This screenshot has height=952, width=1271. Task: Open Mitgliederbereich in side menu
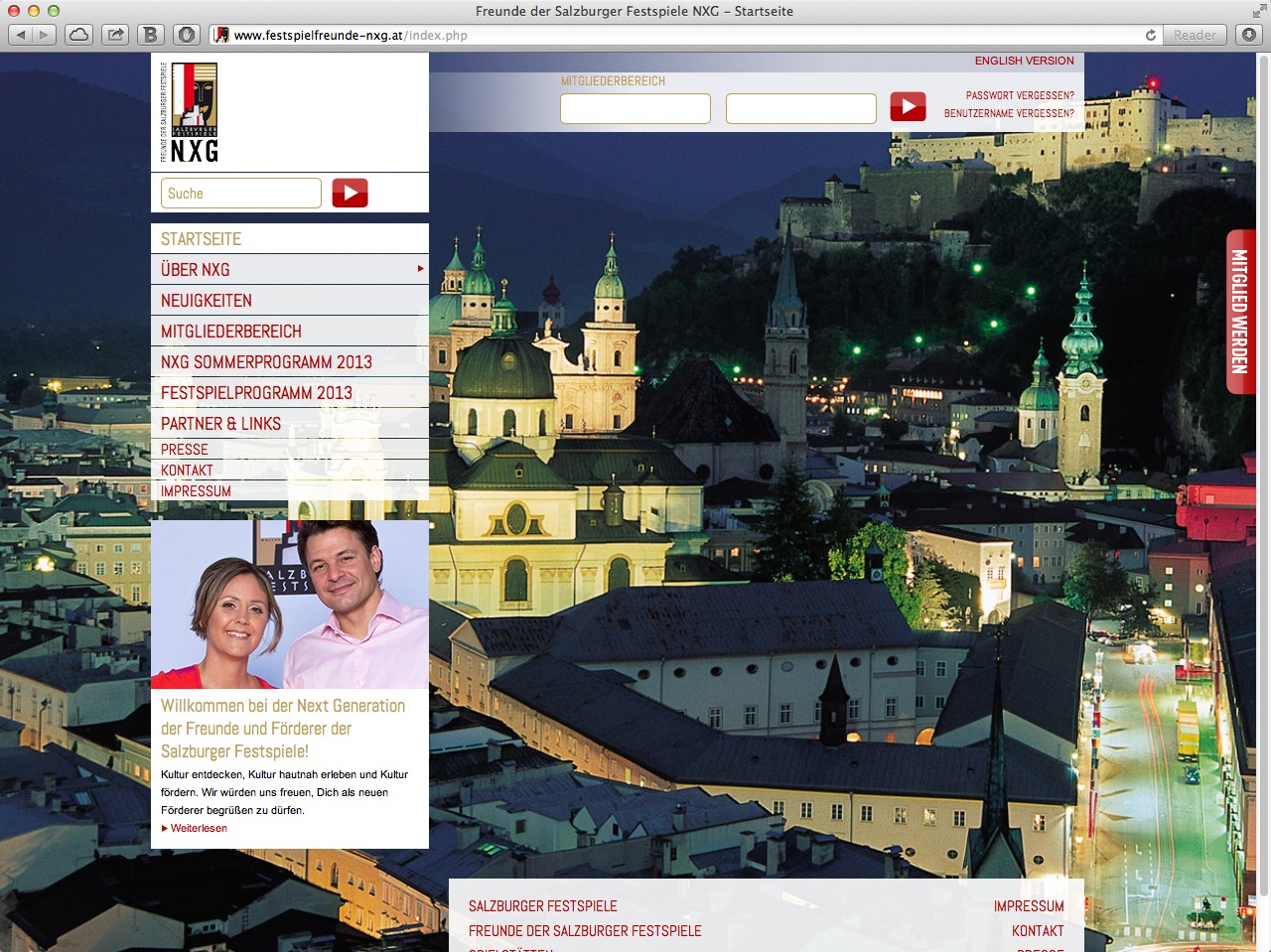290,332
